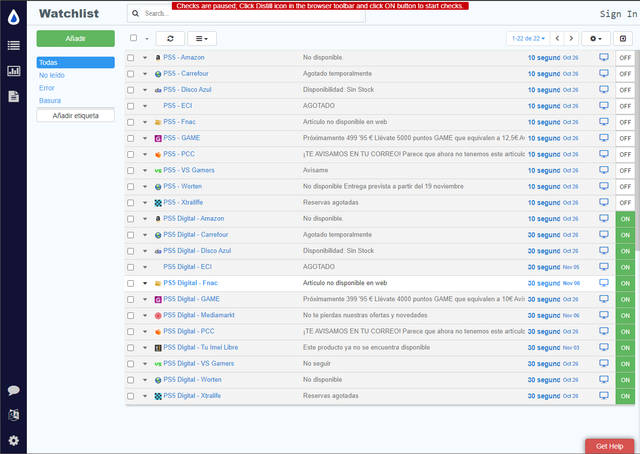Tick the select-all checkbox in toolbar

coord(133,38)
